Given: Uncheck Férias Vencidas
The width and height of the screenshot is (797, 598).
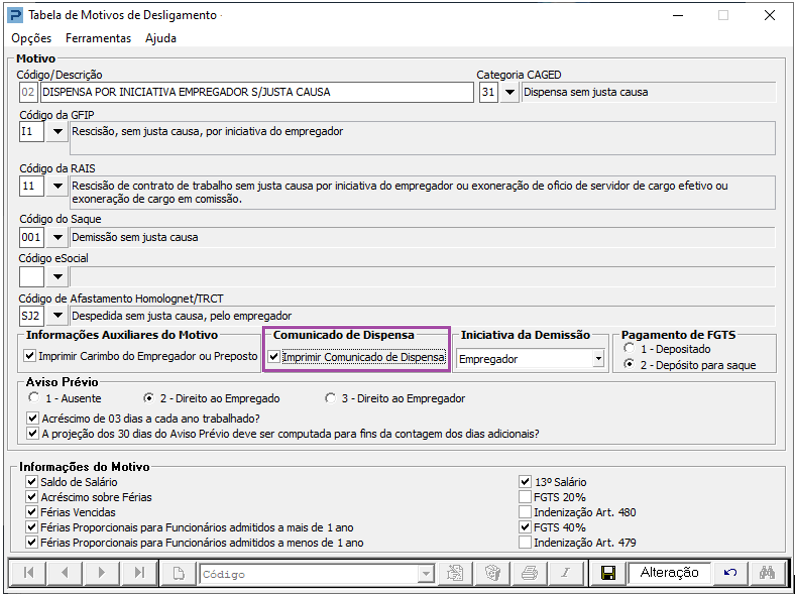Looking at the screenshot, I should click(32, 512).
